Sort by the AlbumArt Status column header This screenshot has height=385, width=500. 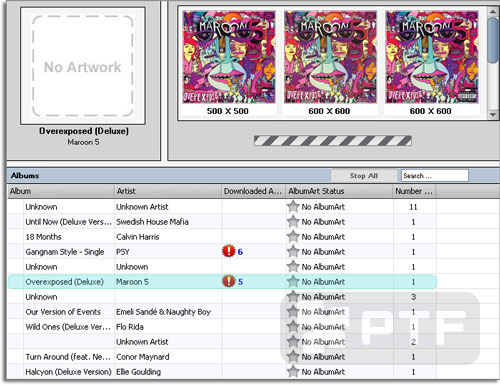[339, 191]
